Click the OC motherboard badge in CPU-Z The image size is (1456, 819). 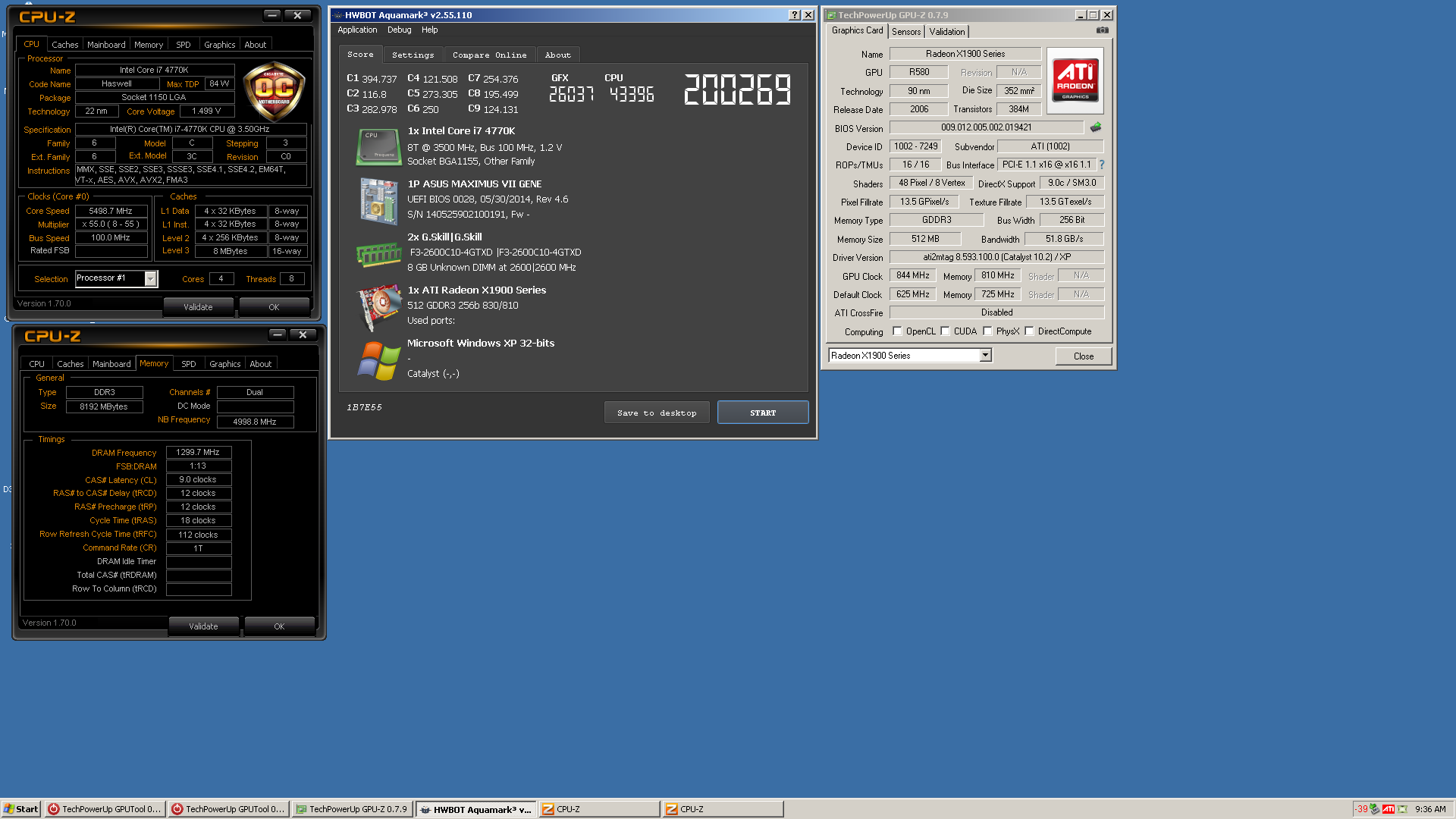point(274,91)
